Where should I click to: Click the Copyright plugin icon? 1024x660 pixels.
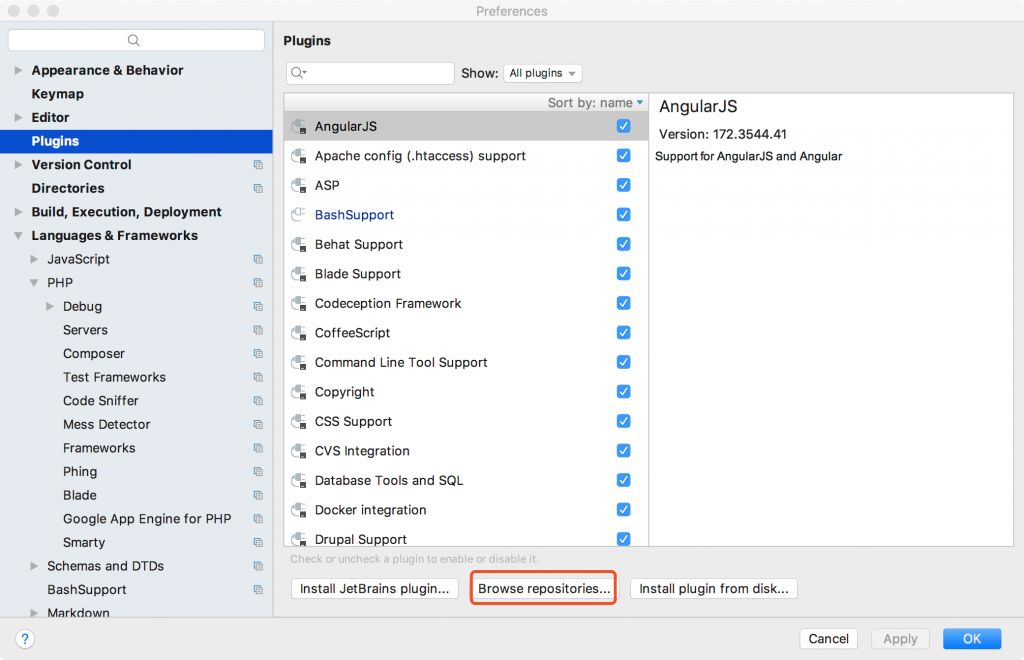(x=299, y=392)
